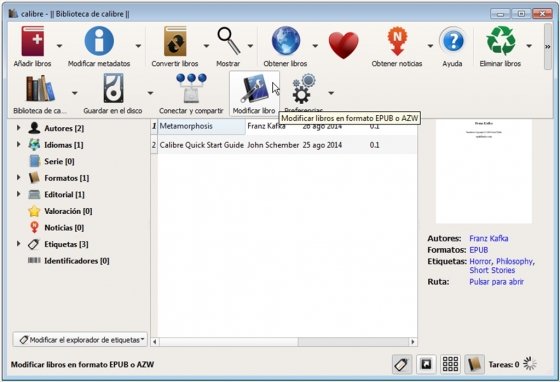Expand Formatos [1] tree node
Viewport: 560px width, 382px height.
pos(19,177)
